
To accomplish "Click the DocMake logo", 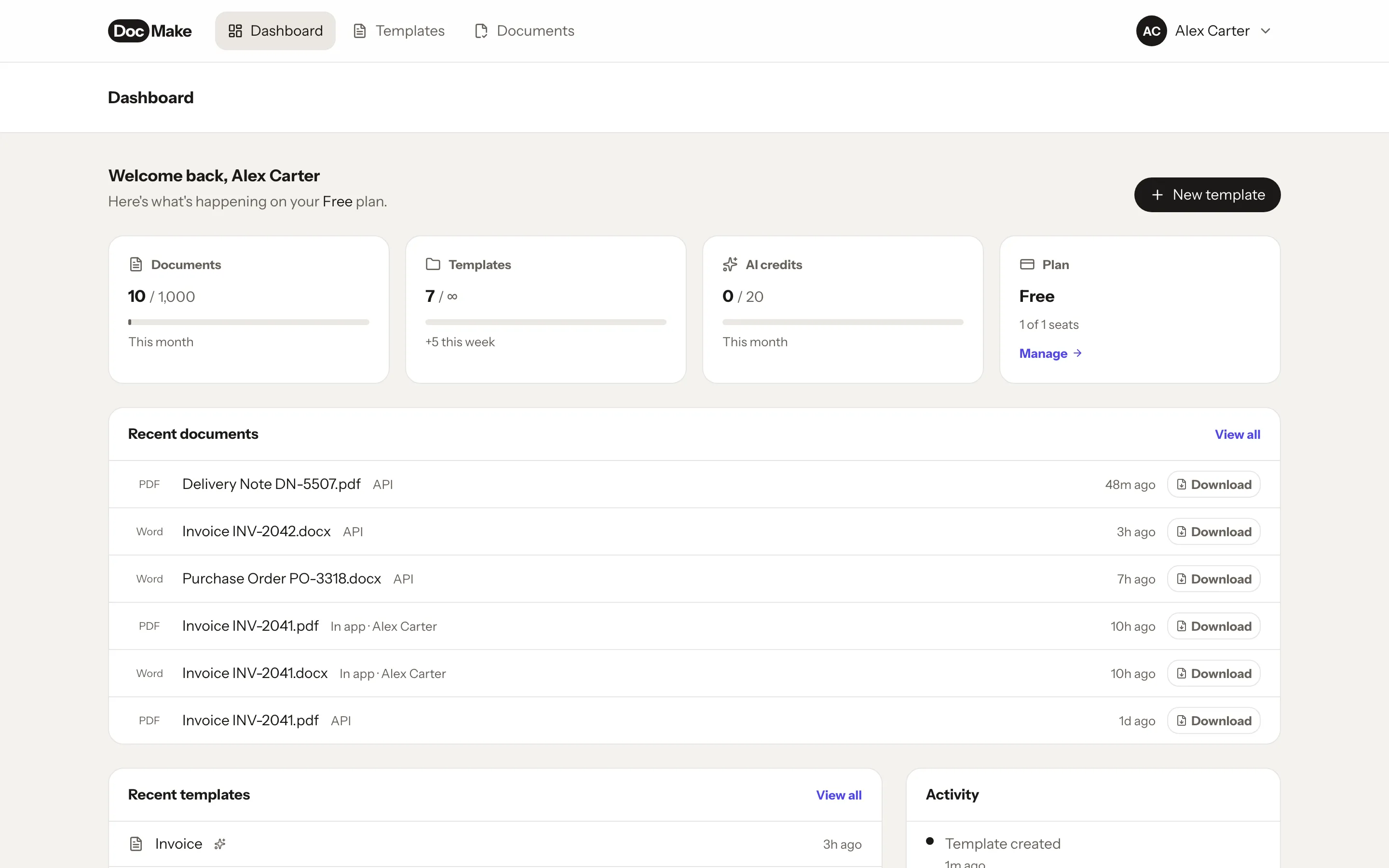I will tap(150, 31).
